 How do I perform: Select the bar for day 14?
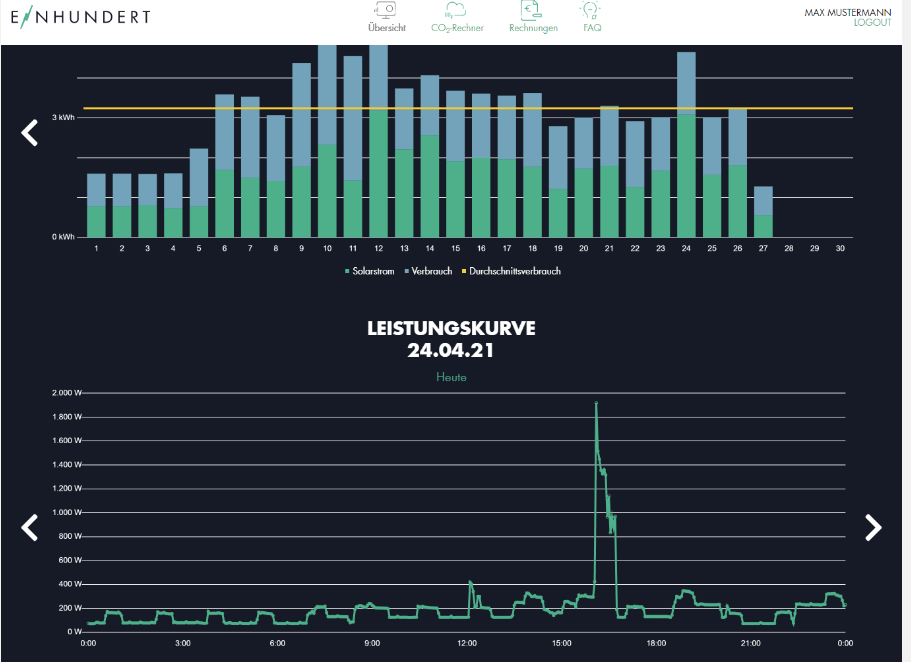pyautogui.click(x=430, y=156)
